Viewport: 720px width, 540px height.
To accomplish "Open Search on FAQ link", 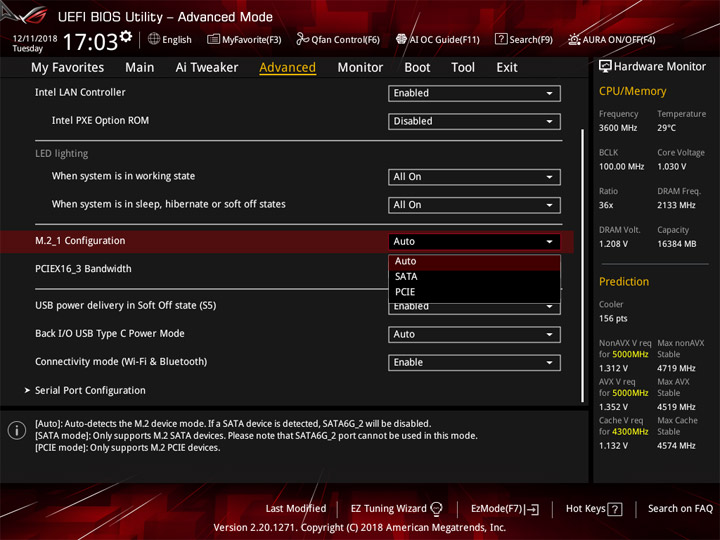I will click(680, 509).
